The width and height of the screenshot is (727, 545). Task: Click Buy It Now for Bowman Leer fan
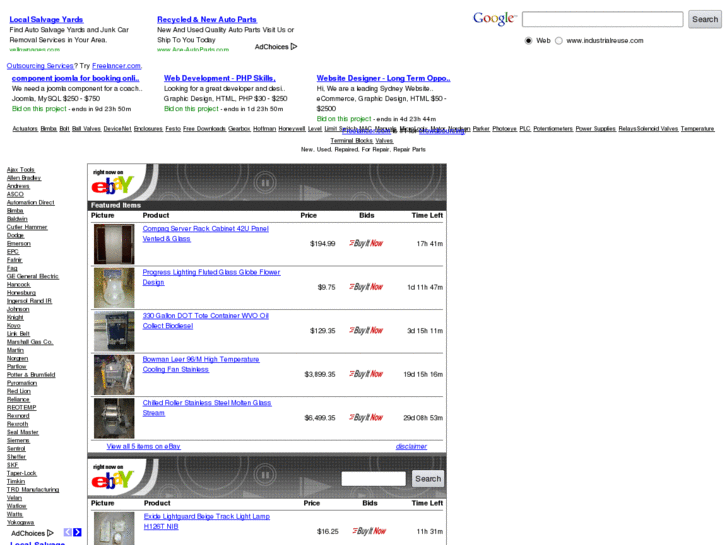[366, 374]
